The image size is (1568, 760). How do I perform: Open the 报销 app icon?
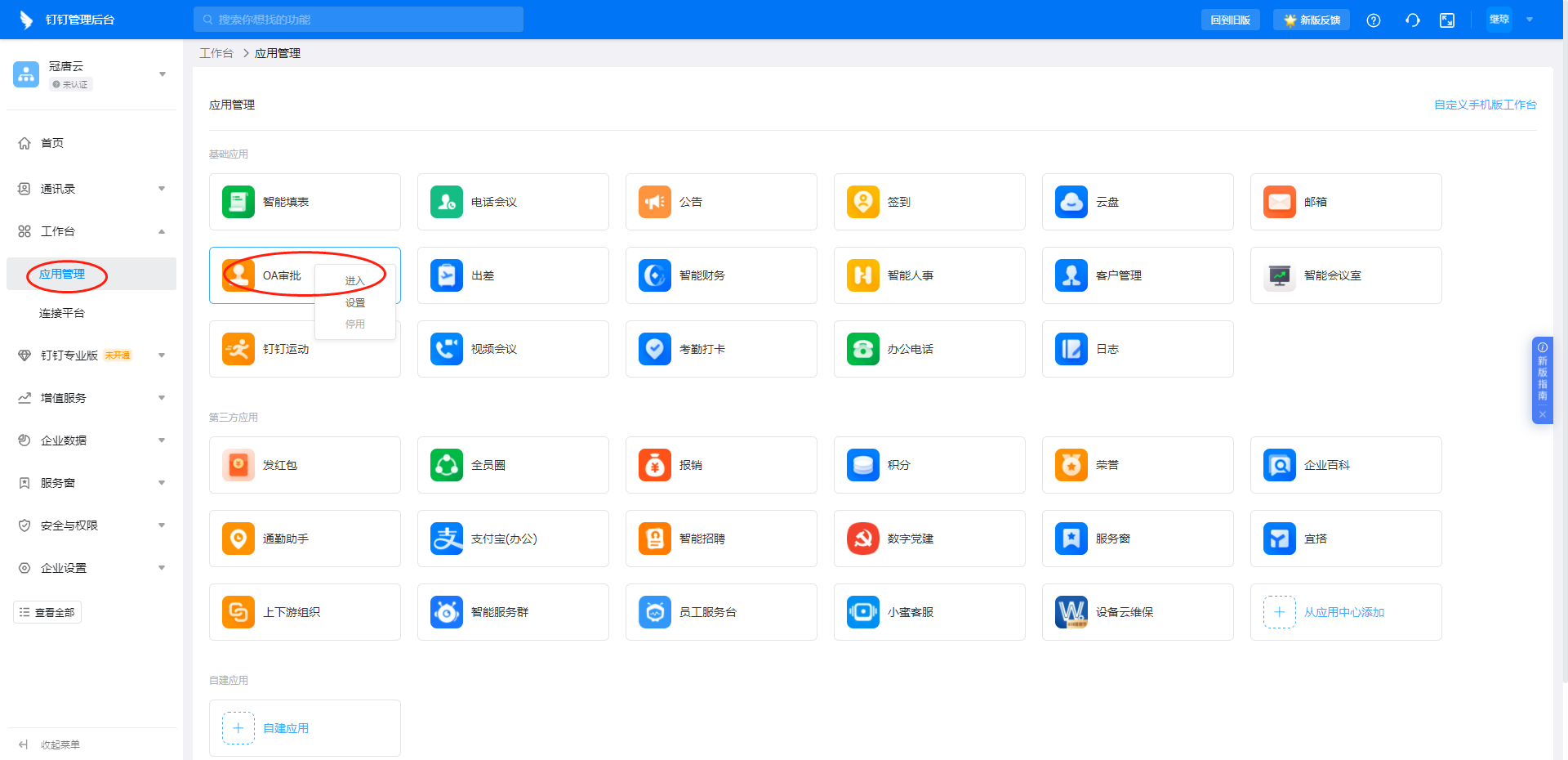click(655, 465)
